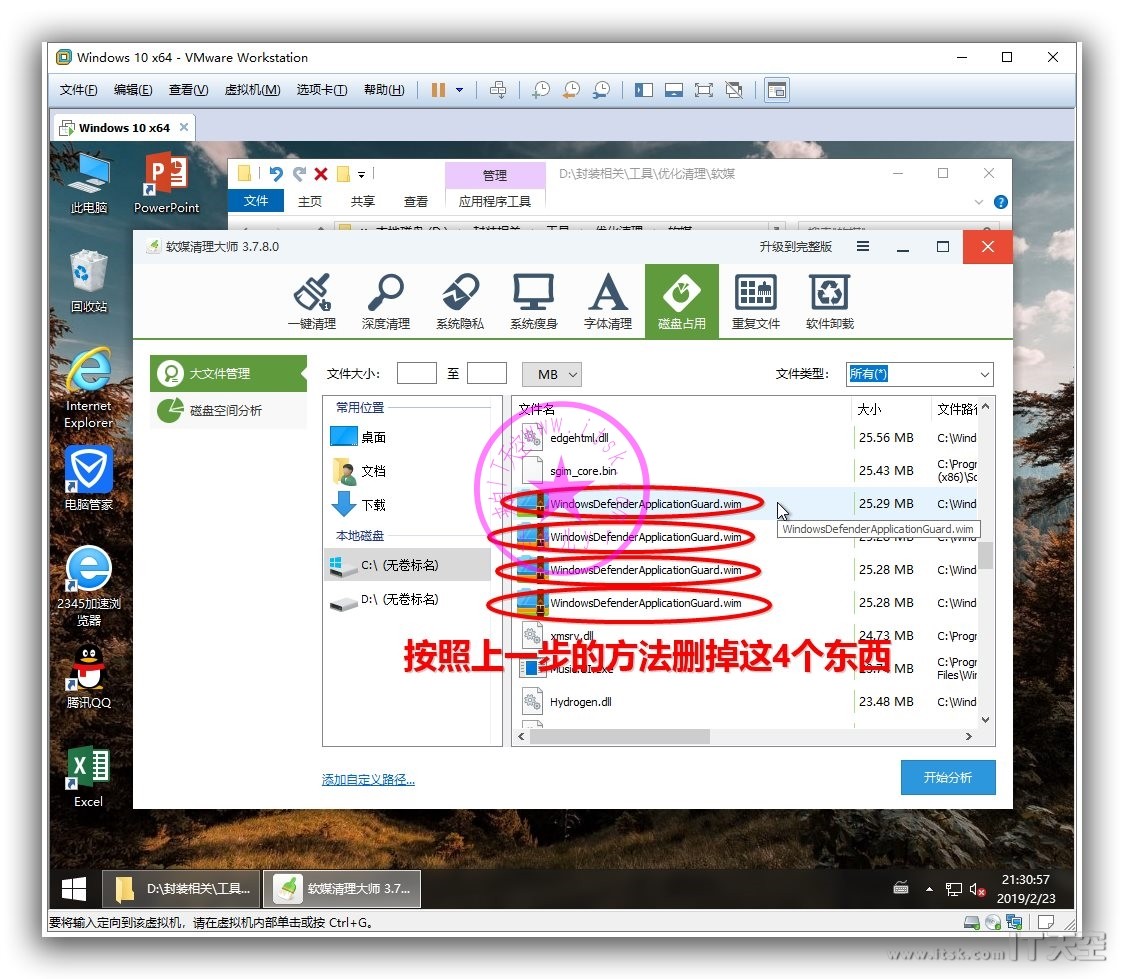
Task: Open the VMware power options dropdown arrow
Action: (459, 90)
